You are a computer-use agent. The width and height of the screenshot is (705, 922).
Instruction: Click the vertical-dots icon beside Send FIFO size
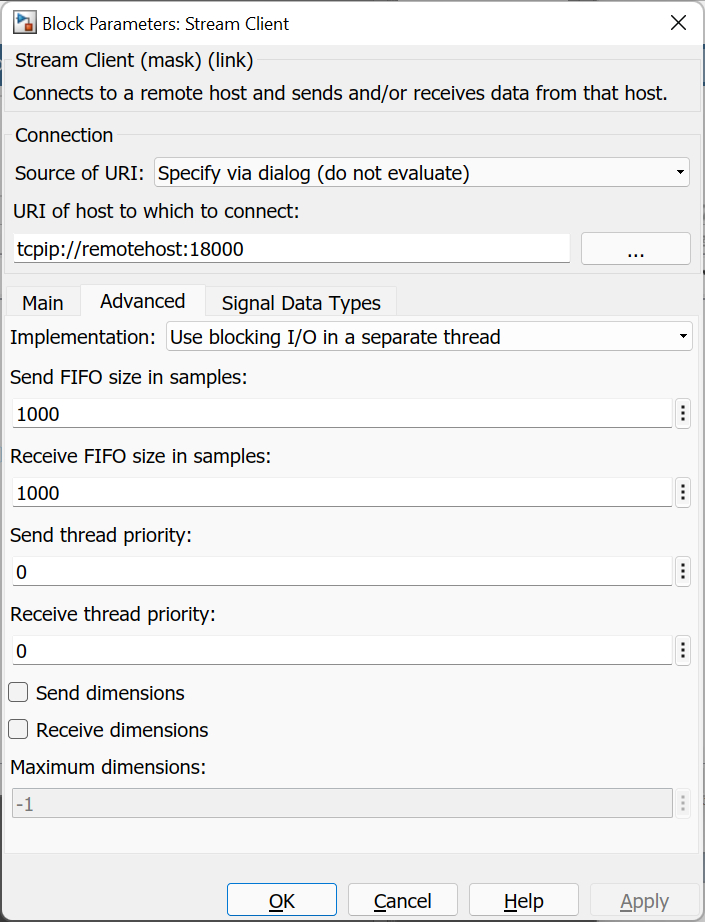(x=683, y=413)
